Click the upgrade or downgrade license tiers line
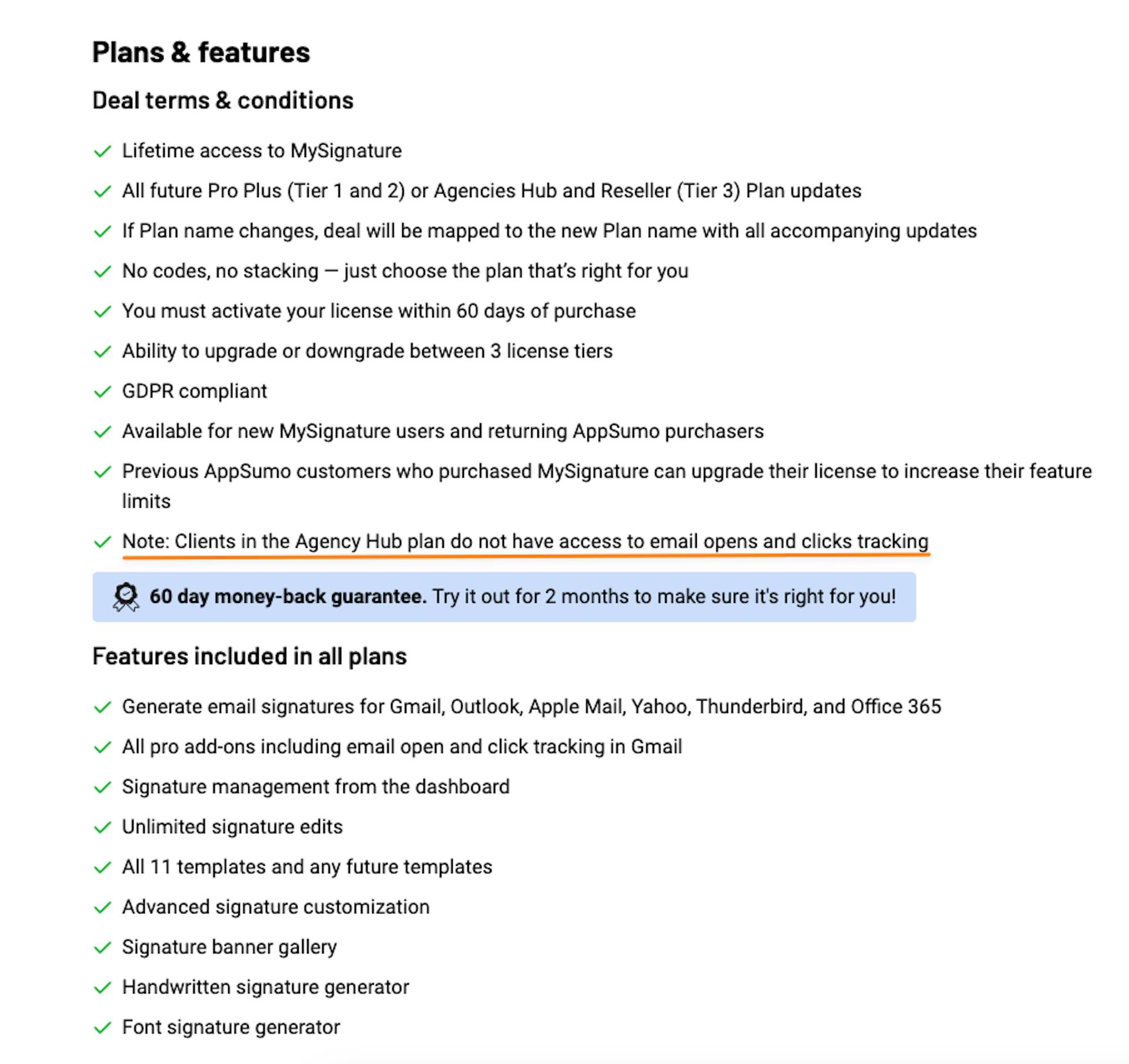 (x=367, y=351)
